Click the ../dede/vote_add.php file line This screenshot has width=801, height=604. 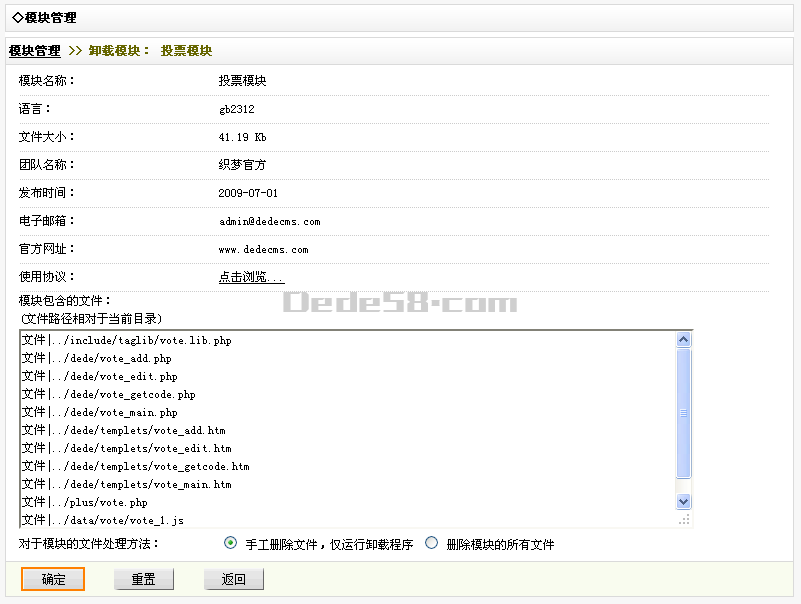coord(118,359)
